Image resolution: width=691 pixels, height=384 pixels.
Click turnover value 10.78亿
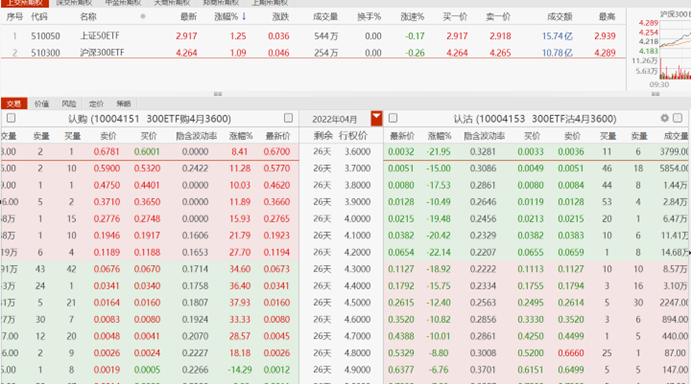557,52
